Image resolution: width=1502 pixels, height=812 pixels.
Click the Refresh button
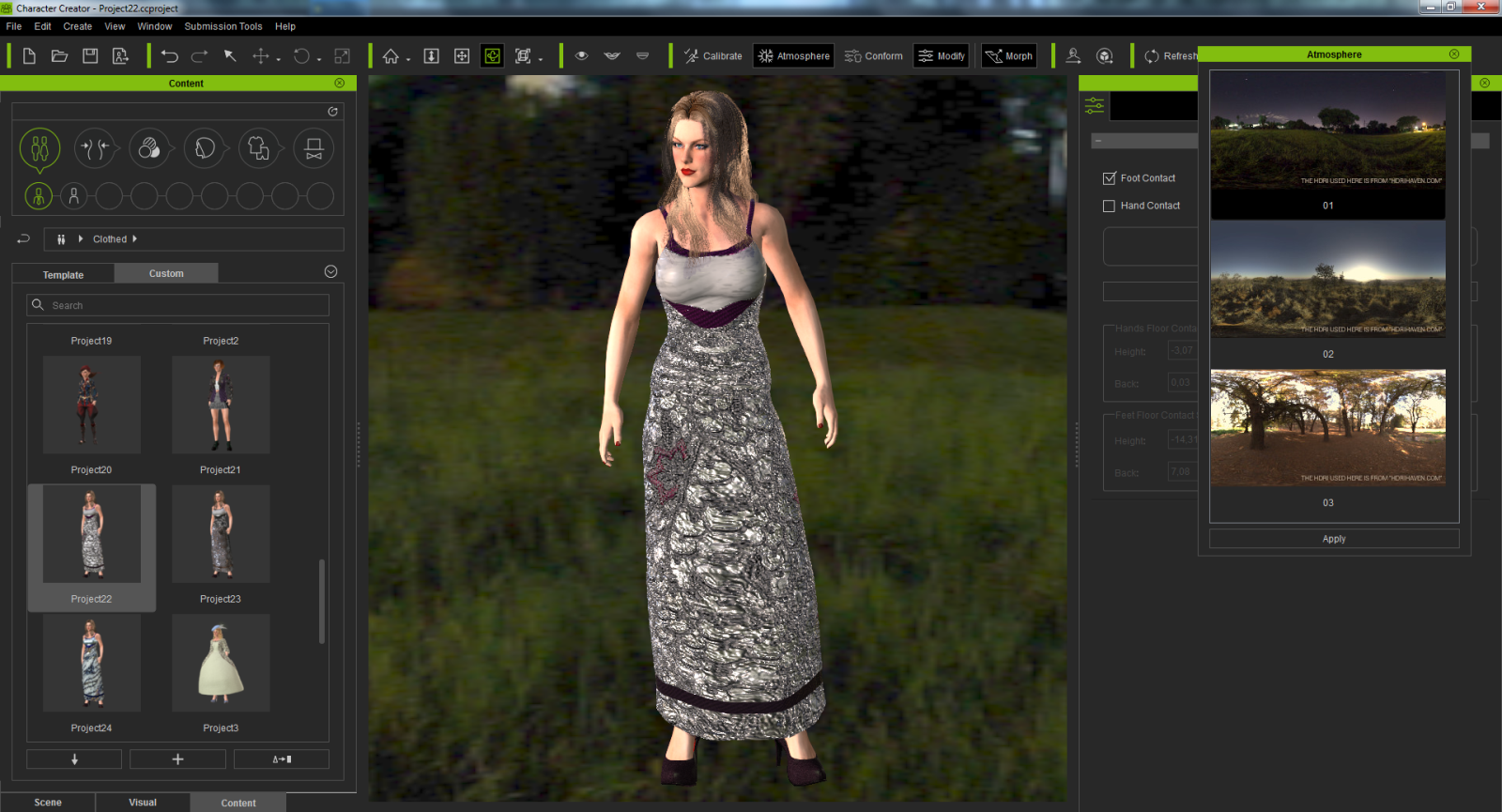pos(1171,56)
